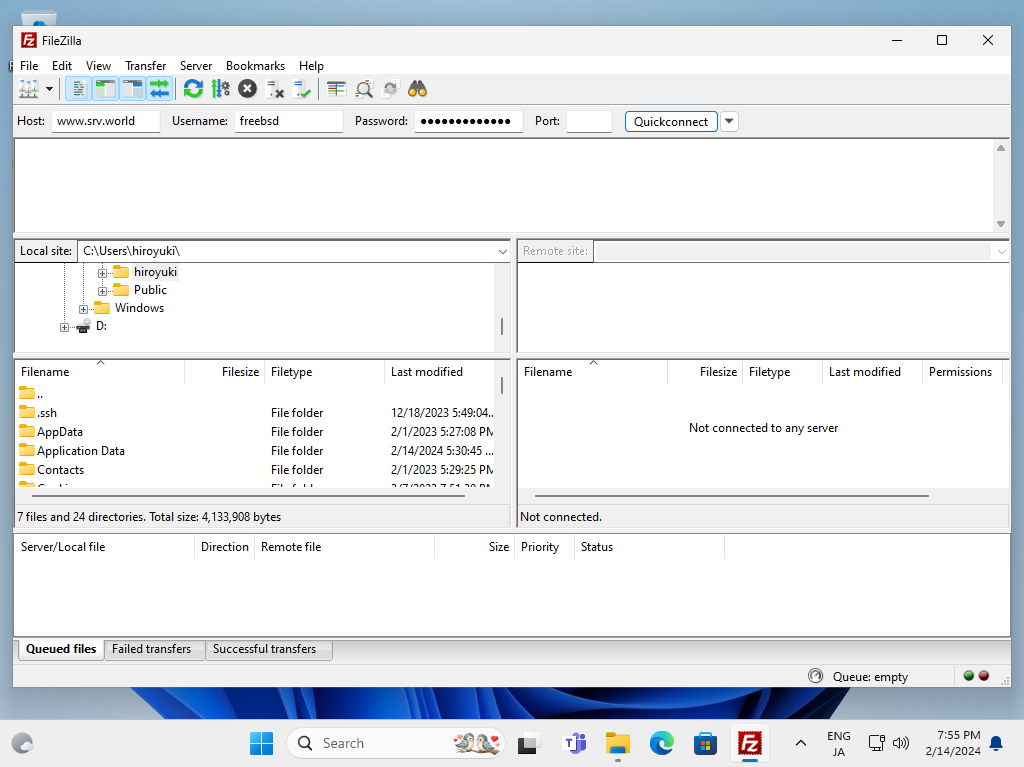The height and width of the screenshot is (767, 1024).
Task: Sort local list by Last modified column
Action: (440, 372)
